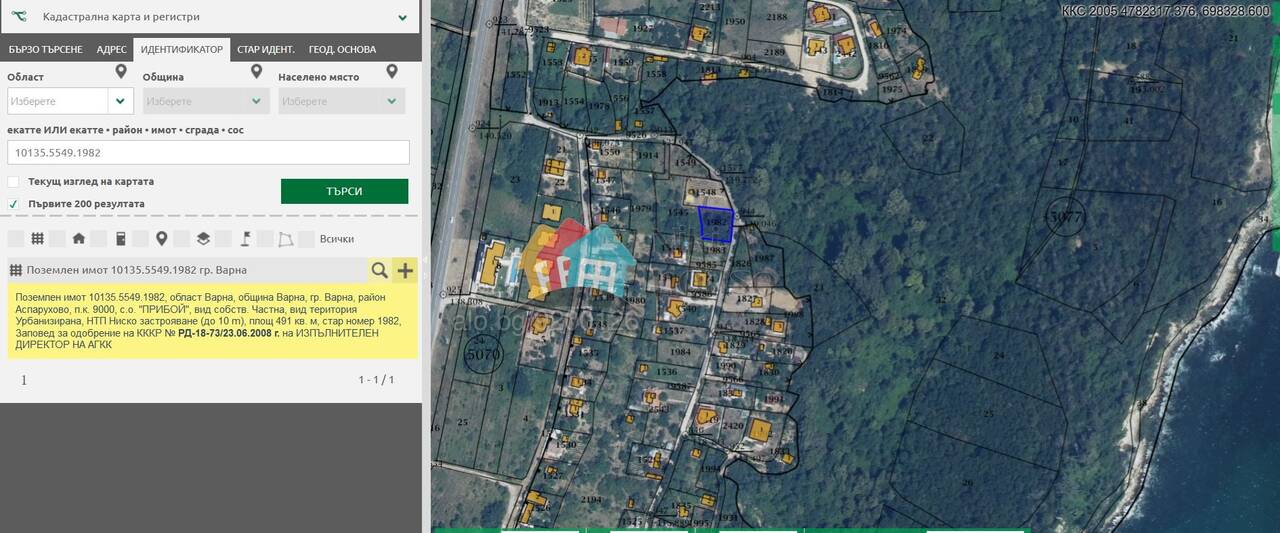Add result using the plus icon
This screenshot has height=533, width=1280.
click(405, 270)
